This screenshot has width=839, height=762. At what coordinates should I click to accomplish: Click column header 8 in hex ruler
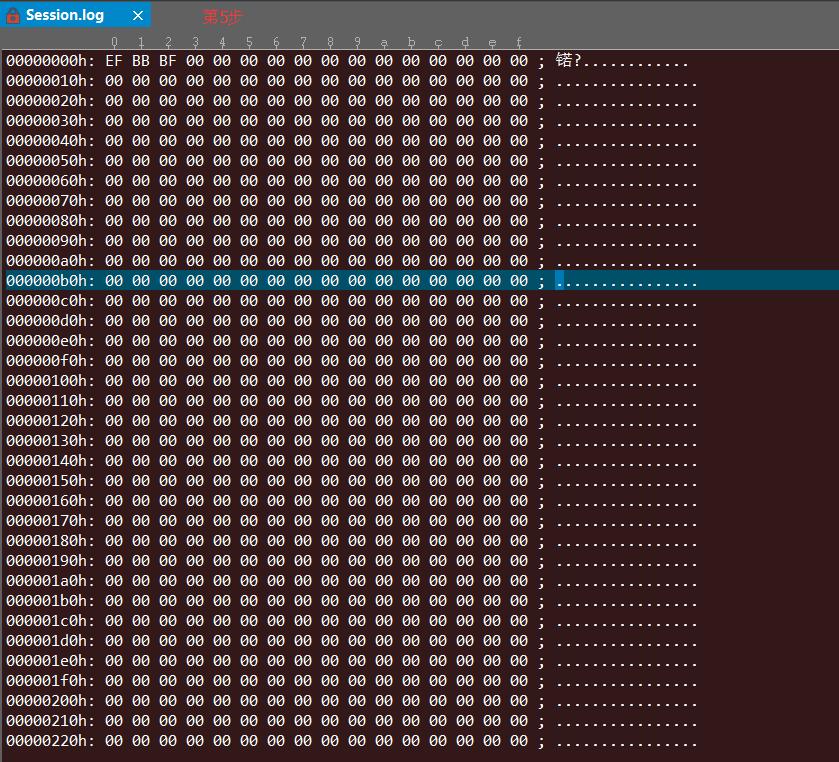[x=330, y=42]
